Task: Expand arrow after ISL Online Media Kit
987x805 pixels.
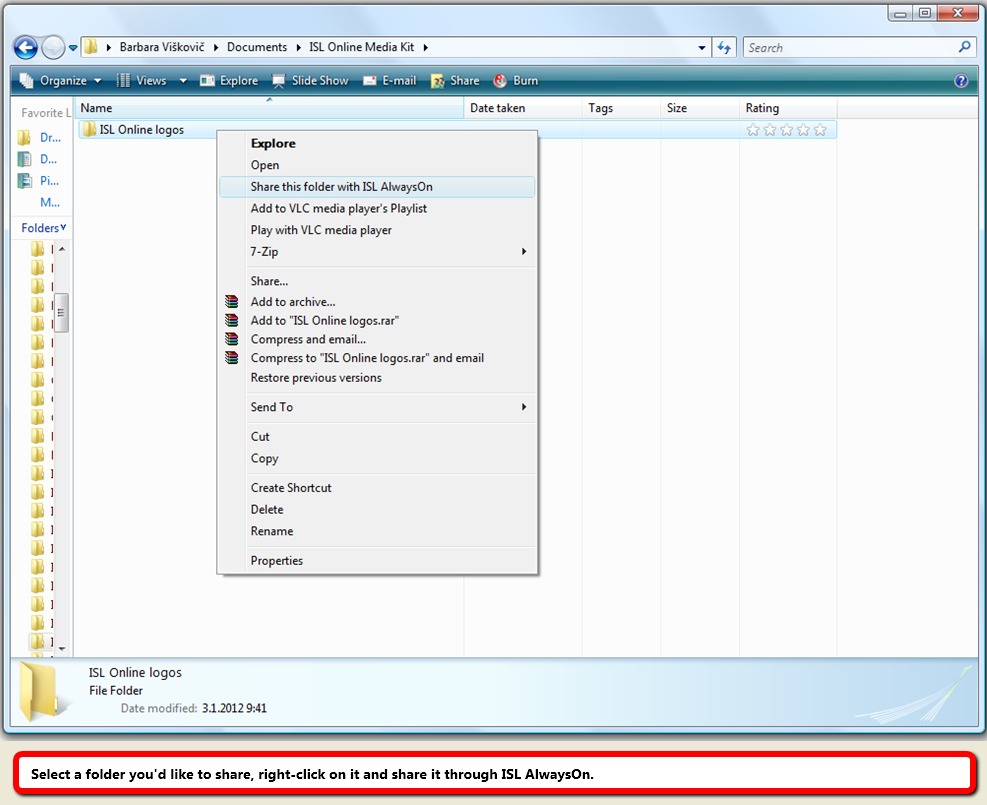Action: [426, 47]
